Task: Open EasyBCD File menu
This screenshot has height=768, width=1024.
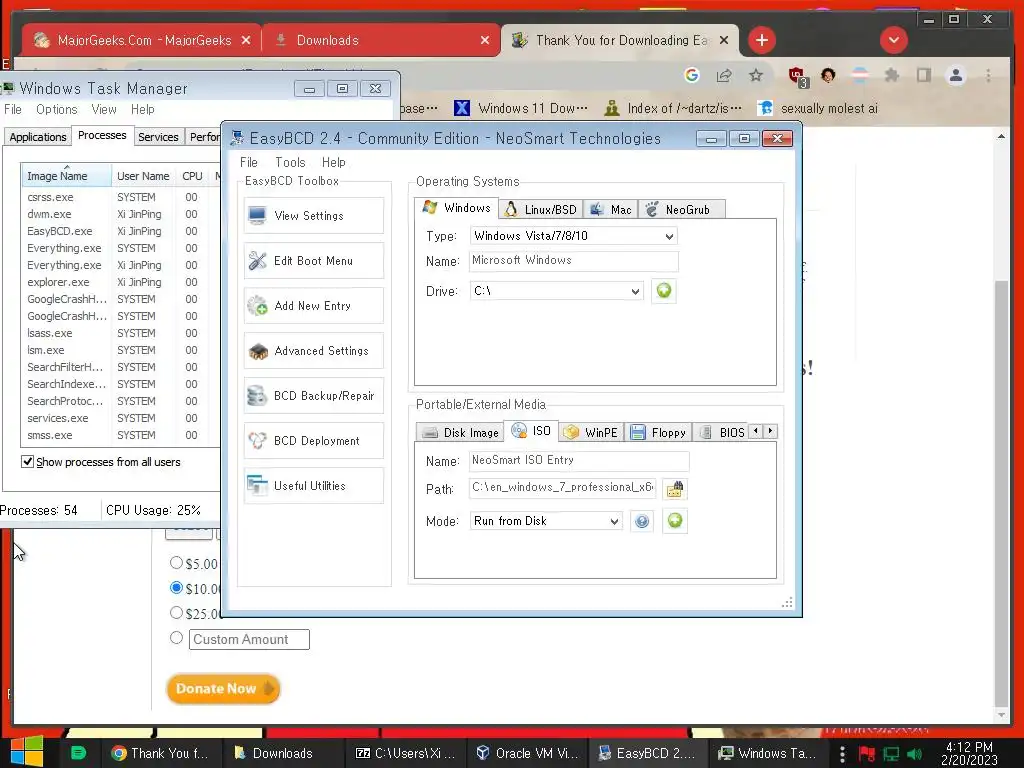Action: pos(248,162)
